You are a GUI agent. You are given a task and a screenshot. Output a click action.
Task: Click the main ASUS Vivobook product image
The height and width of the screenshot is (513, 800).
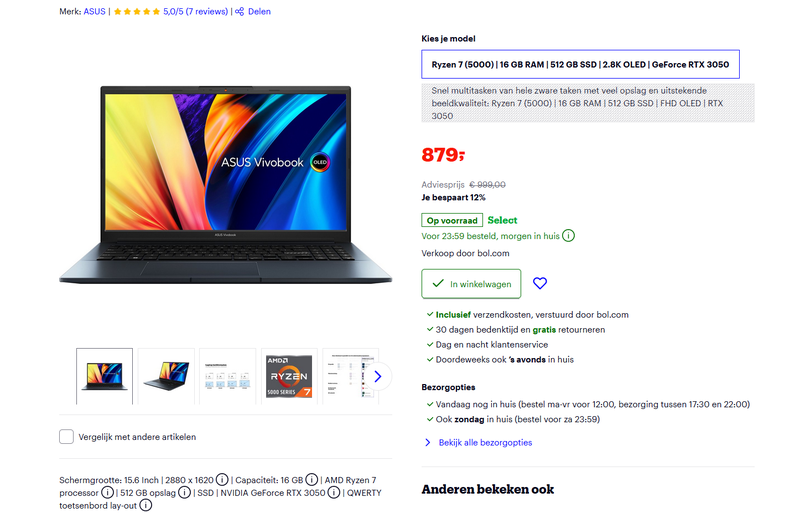coord(226,185)
